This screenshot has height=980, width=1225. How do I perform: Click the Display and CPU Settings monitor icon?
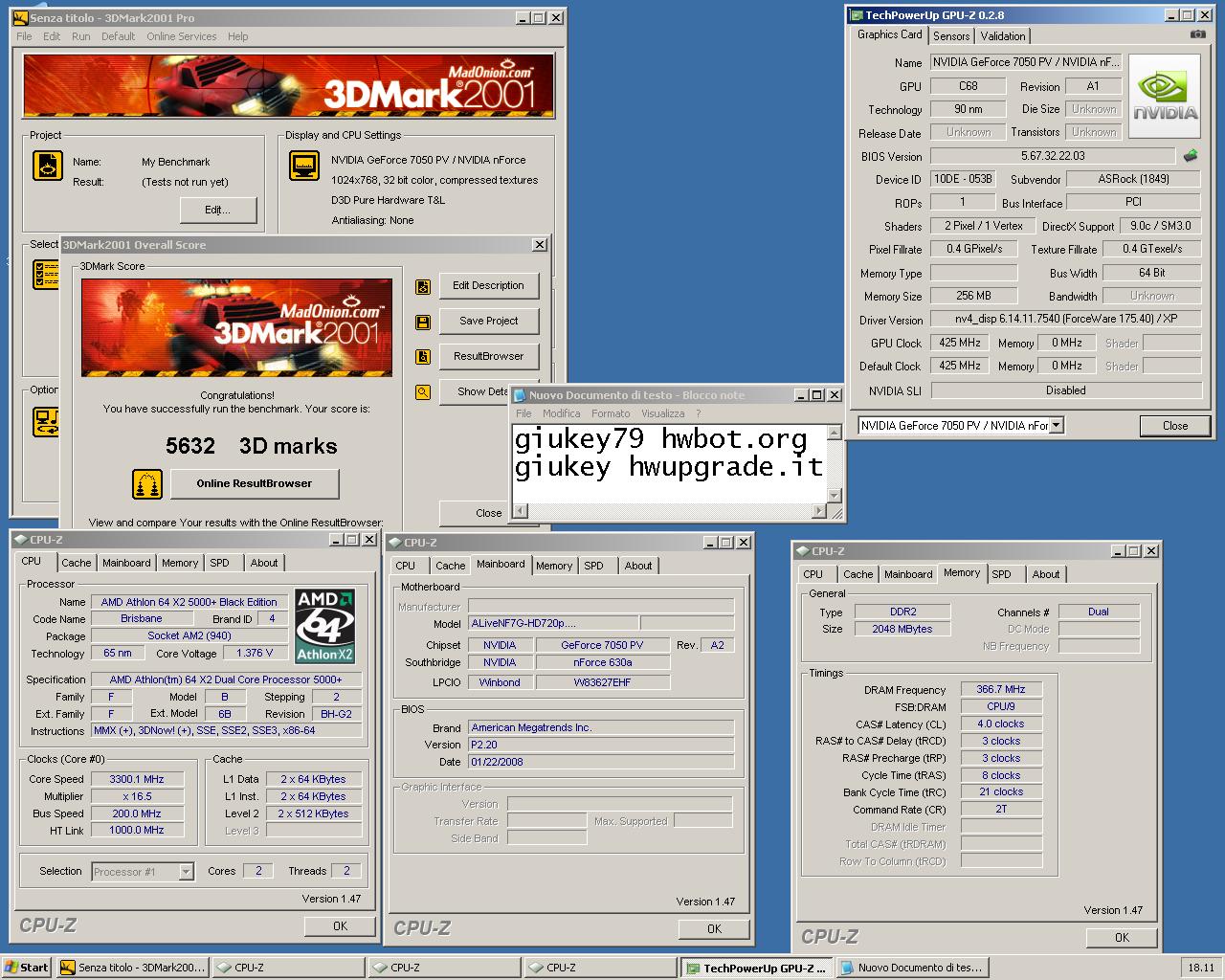coord(304,166)
